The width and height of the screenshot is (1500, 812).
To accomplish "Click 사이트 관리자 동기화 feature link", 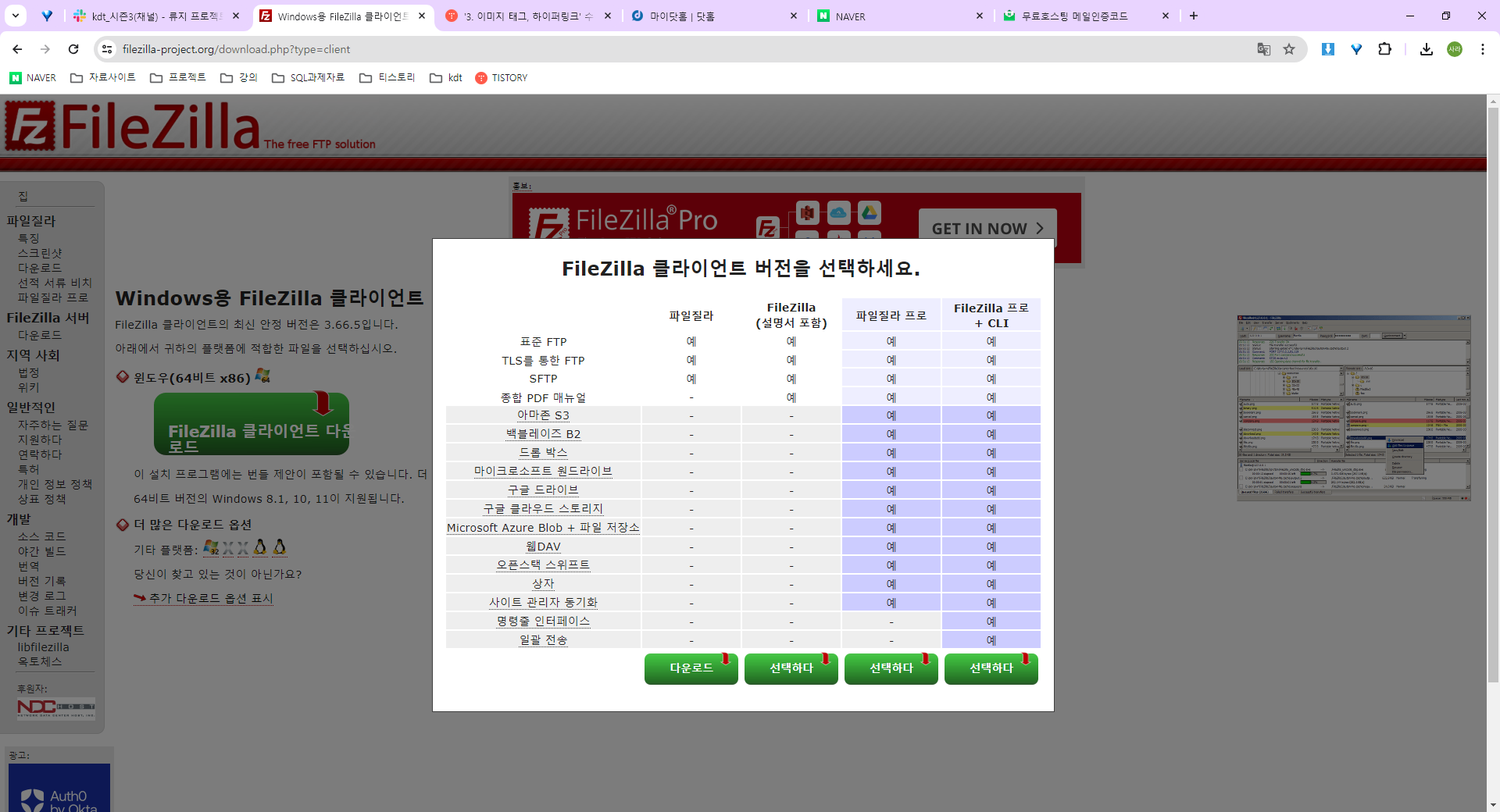I will 543,603.
